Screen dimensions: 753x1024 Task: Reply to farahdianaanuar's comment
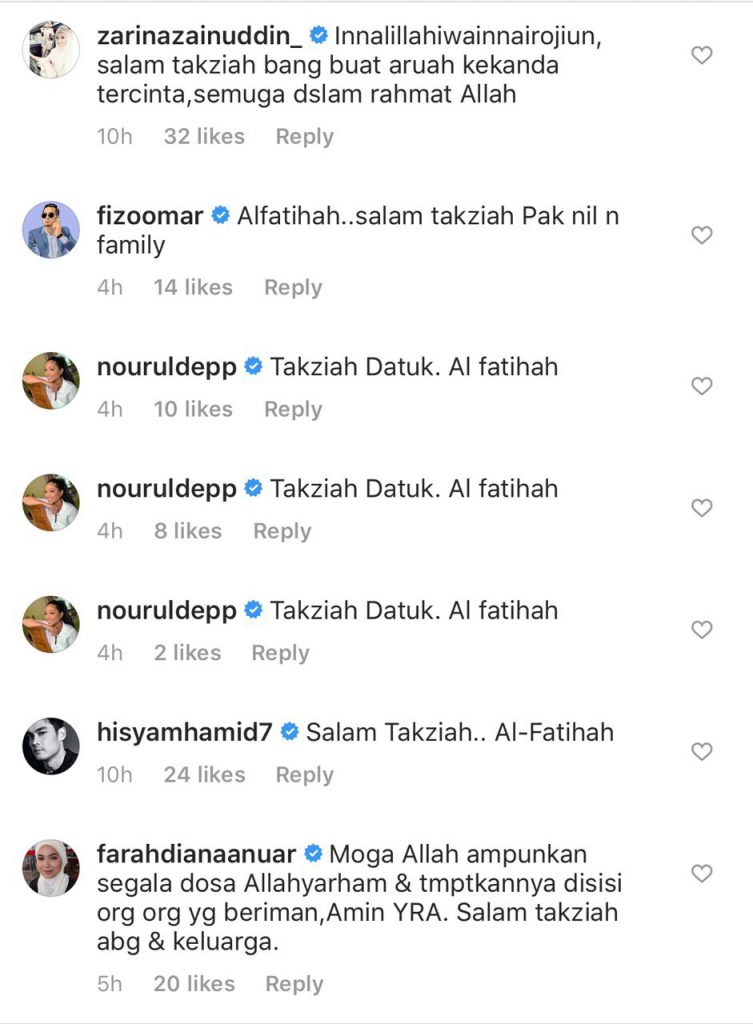coord(294,984)
